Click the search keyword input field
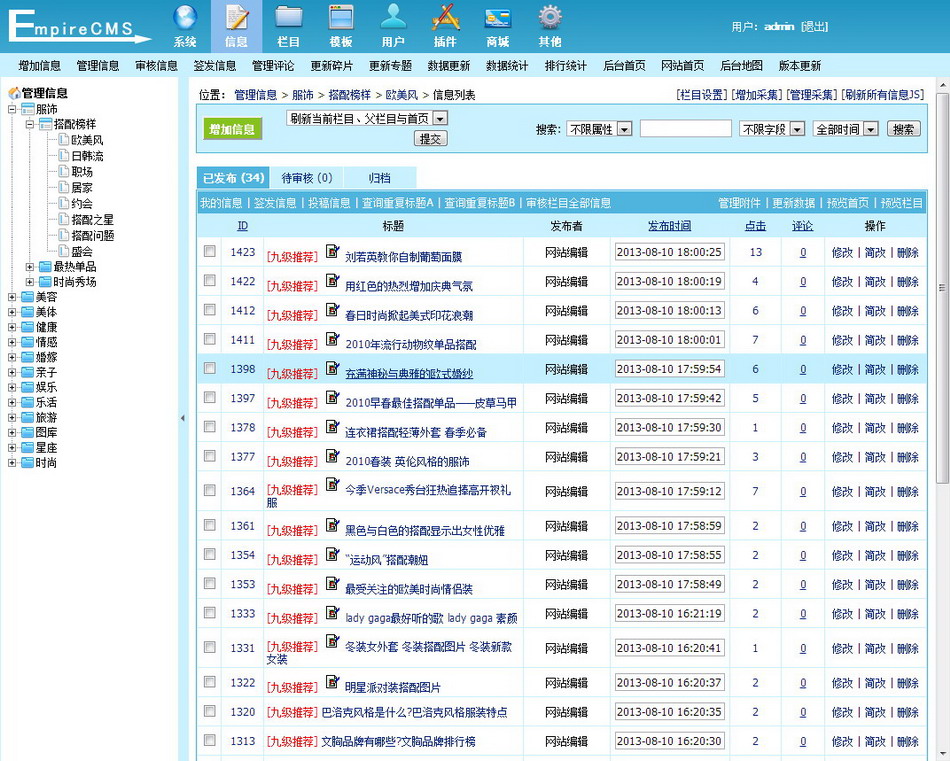 pyautogui.click(x=685, y=129)
